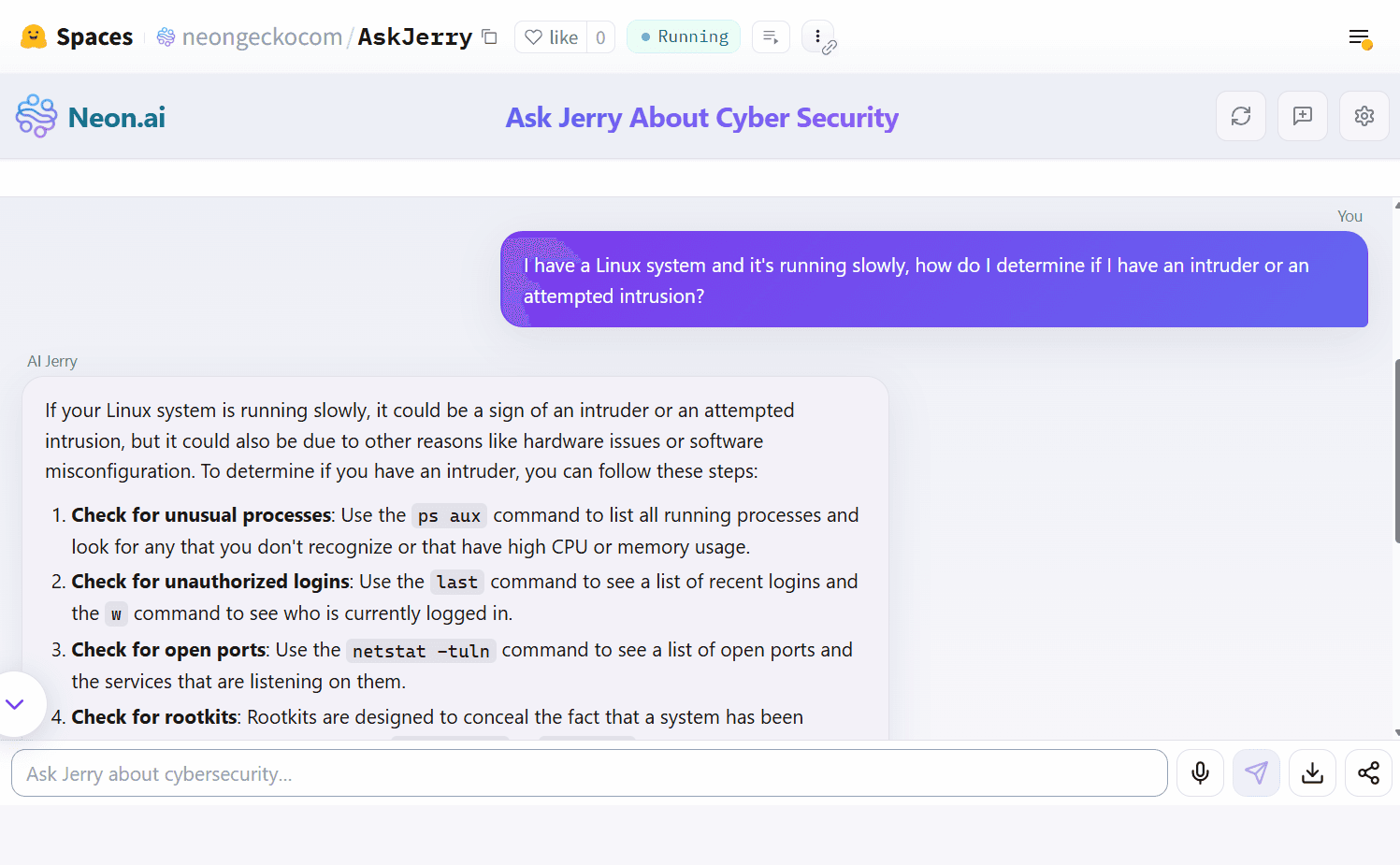Open sharing options with the share icon
The width and height of the screenshot is (1400, 865).
1368,773
